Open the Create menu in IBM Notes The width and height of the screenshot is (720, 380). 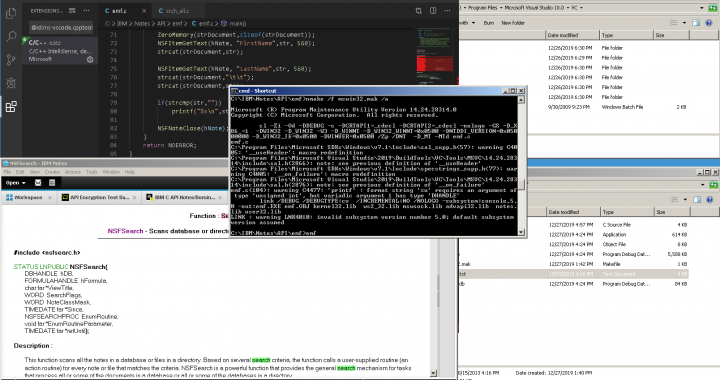pos(52,172)
